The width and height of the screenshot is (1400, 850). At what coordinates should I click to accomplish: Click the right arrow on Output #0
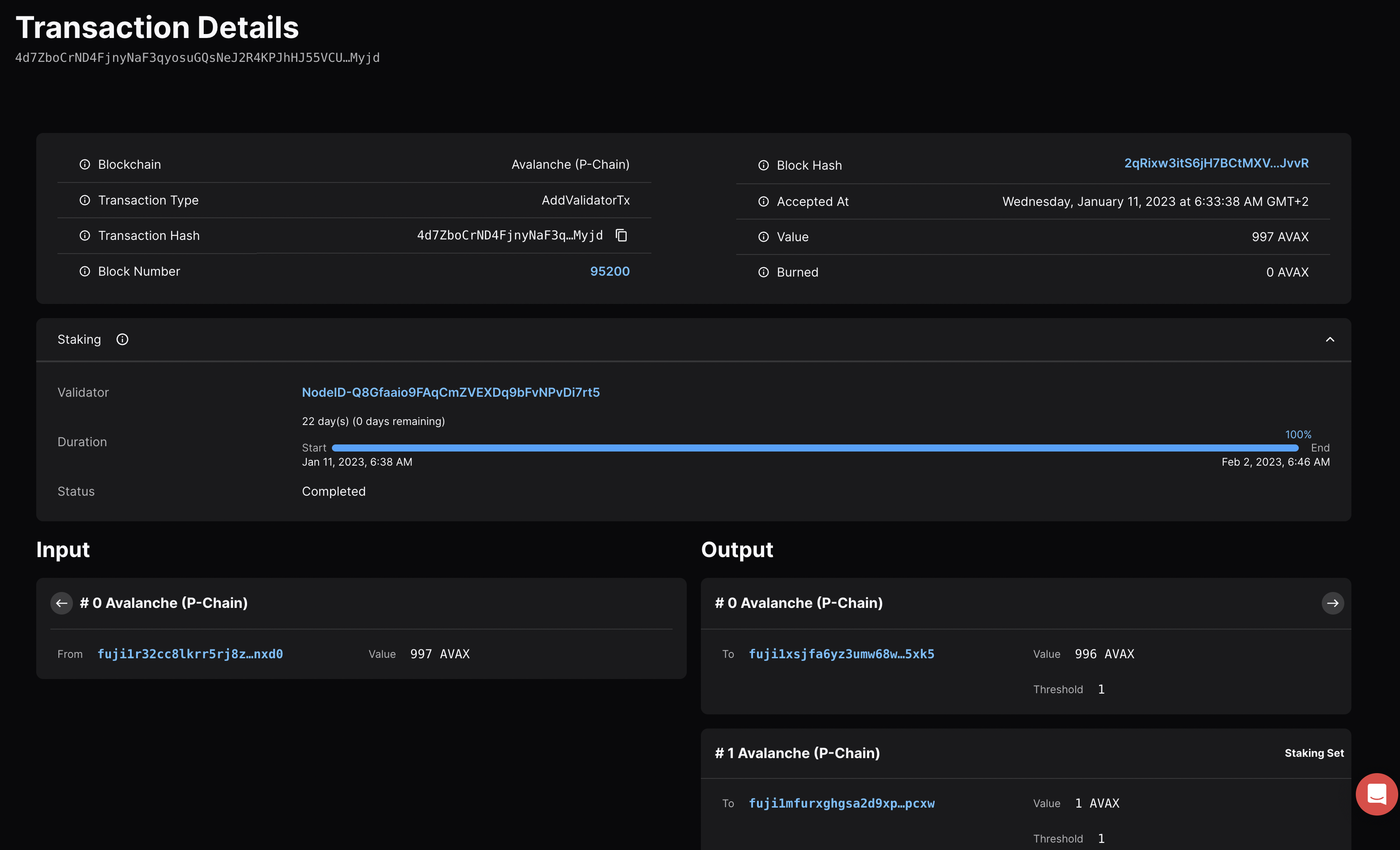(x=1332, y=603)
